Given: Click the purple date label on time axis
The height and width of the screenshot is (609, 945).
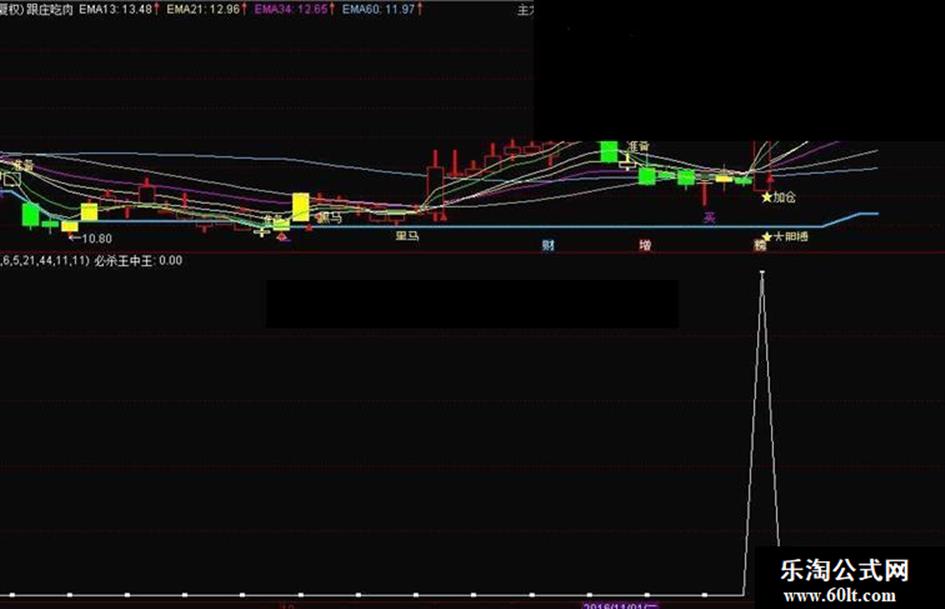Looking at the screenshot, I should click(x=620, y=605).
